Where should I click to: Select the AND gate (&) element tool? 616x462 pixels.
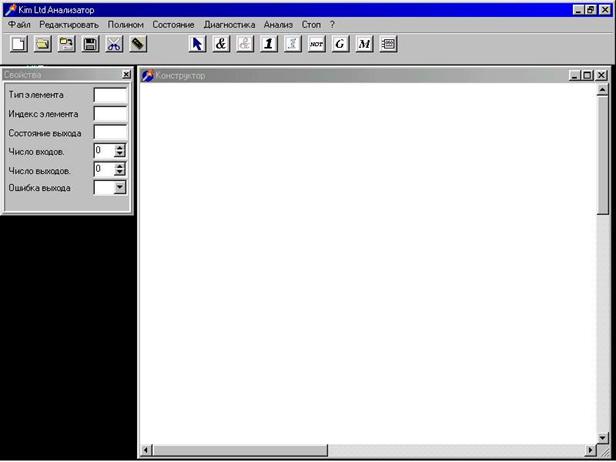click(221, 44)
